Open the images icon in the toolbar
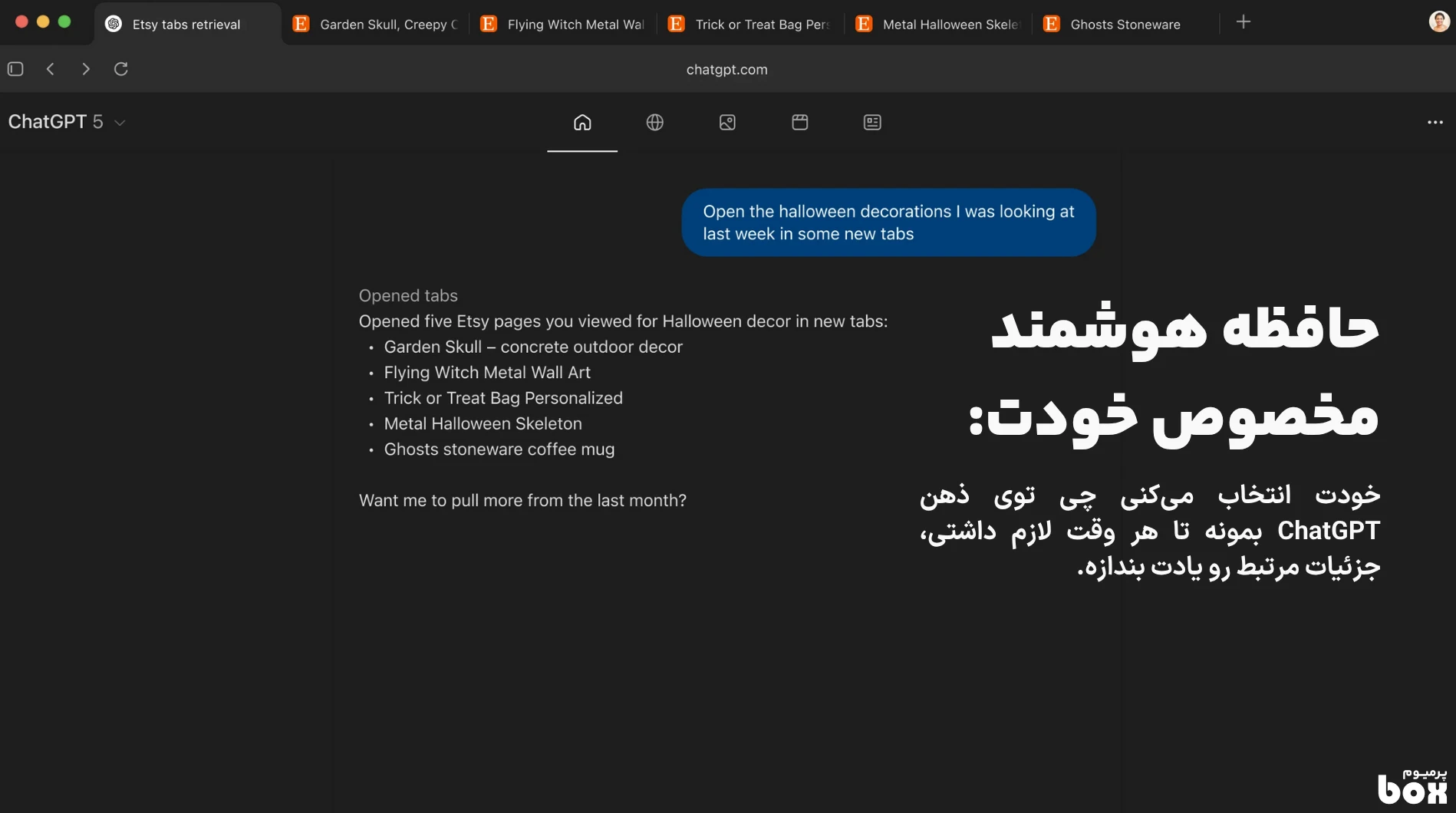This screenshot has width=1456, height=813. click(x=727, y=123)
